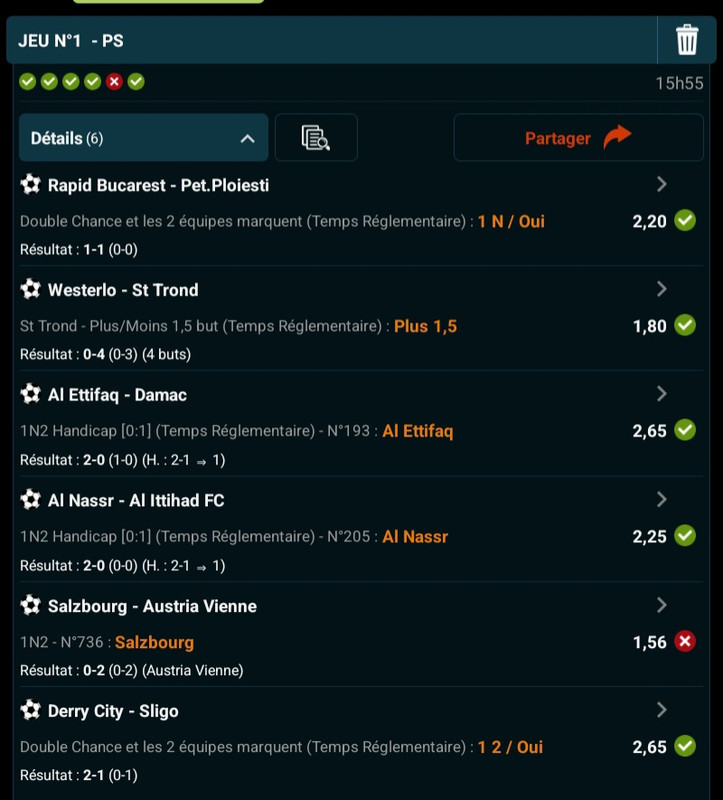Open Salzbourg - Austria Vienne match chevron
This screenshot has height=800, width=723.
click(661, 605)
